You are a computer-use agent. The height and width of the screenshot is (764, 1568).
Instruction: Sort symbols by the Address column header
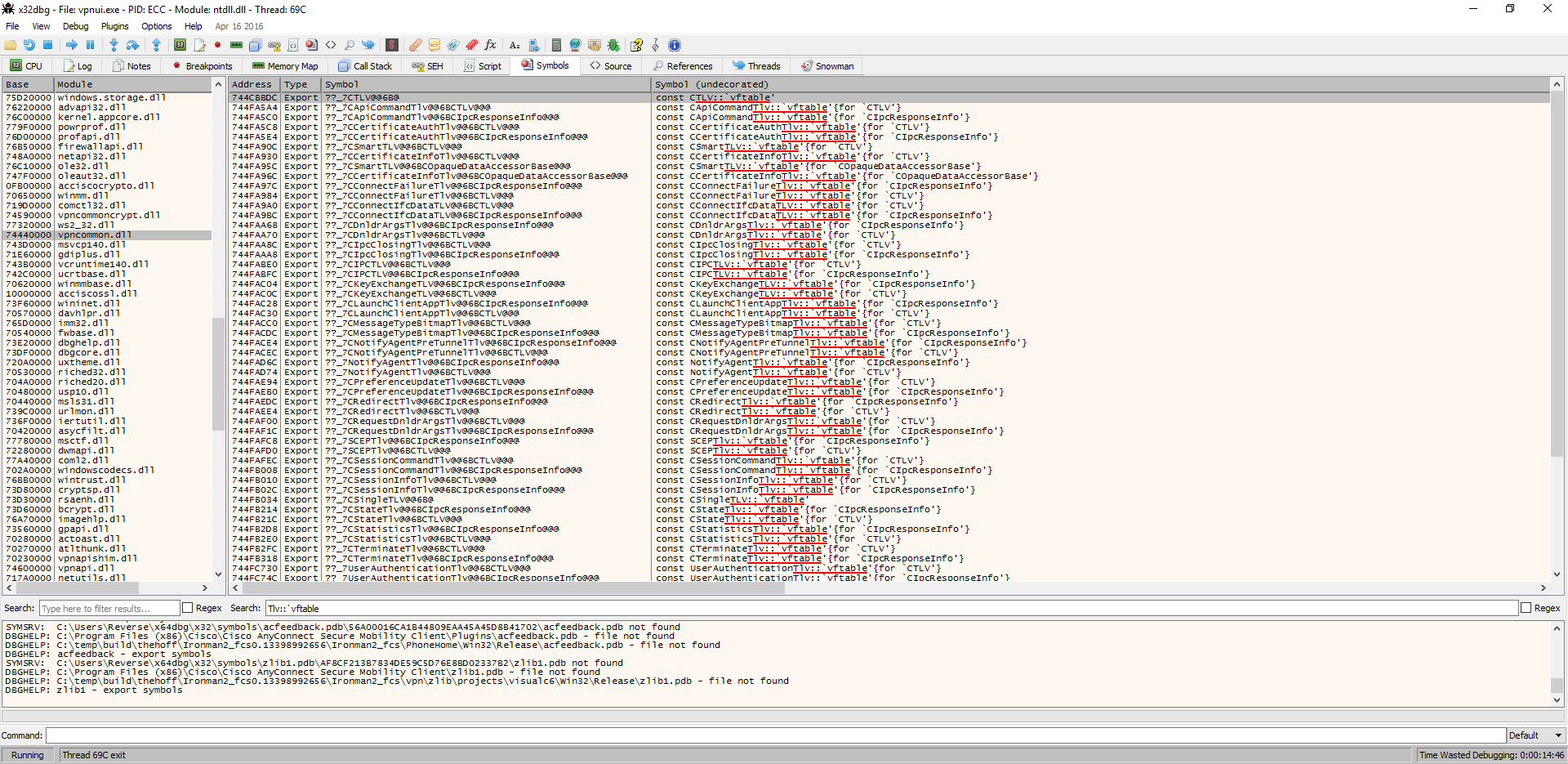pos(255,84)
